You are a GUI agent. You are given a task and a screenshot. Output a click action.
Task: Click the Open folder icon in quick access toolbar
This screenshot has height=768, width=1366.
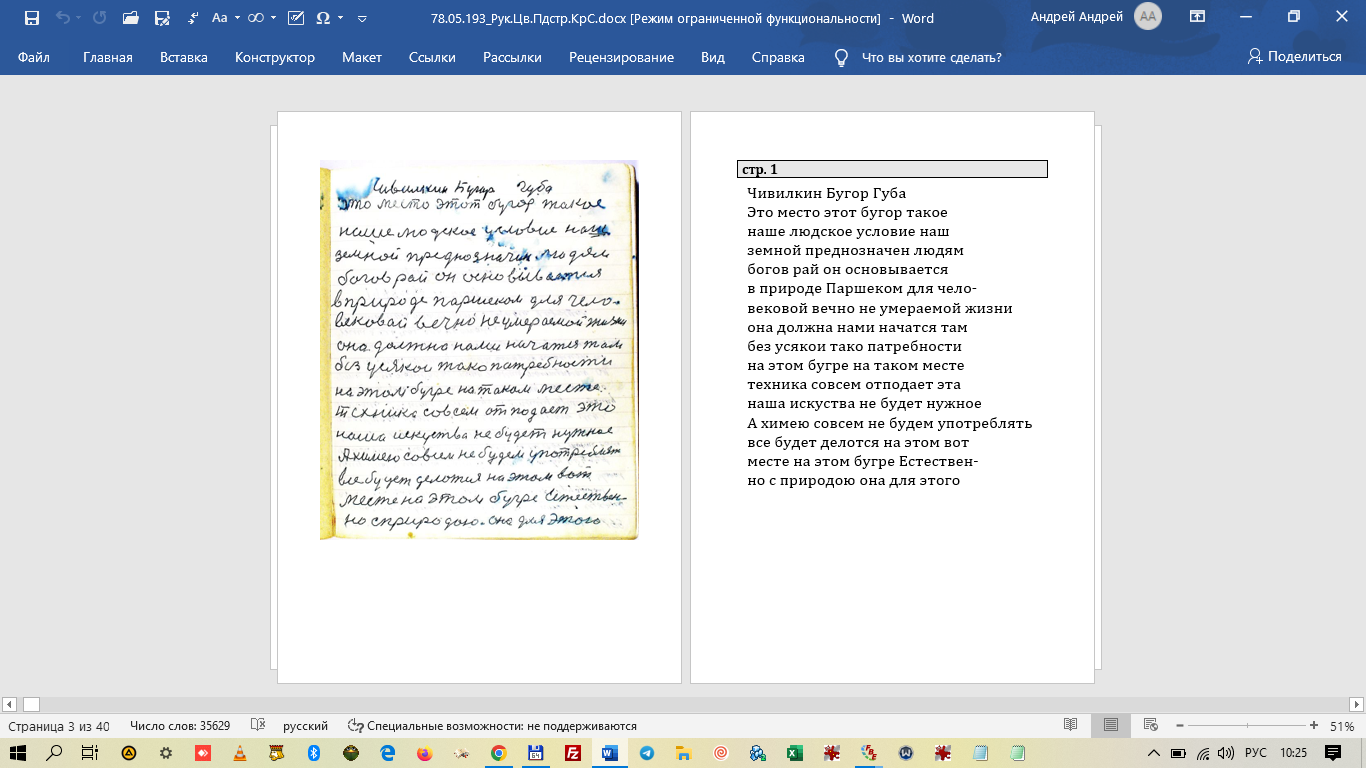[x=129, y=18]
